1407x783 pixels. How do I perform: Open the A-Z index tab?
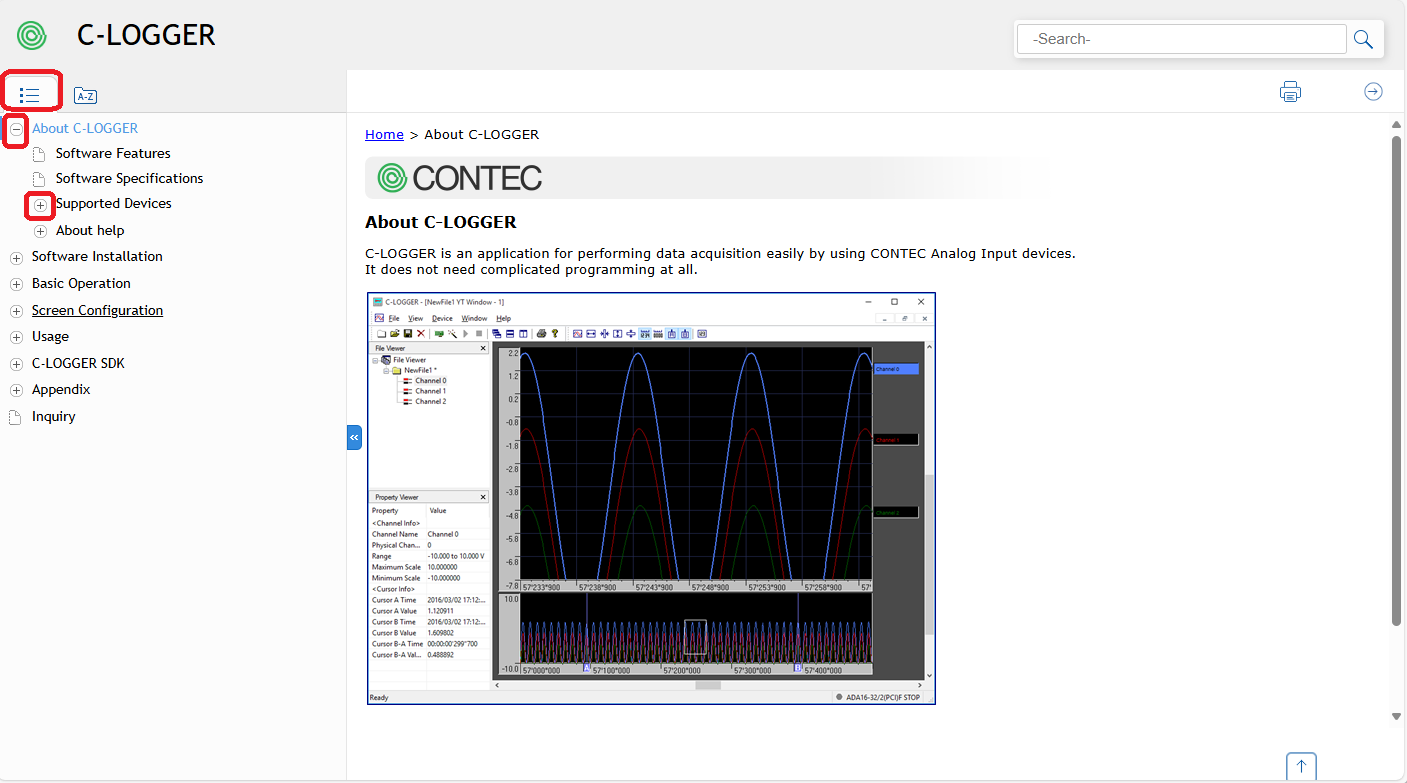tap(86, 96)
